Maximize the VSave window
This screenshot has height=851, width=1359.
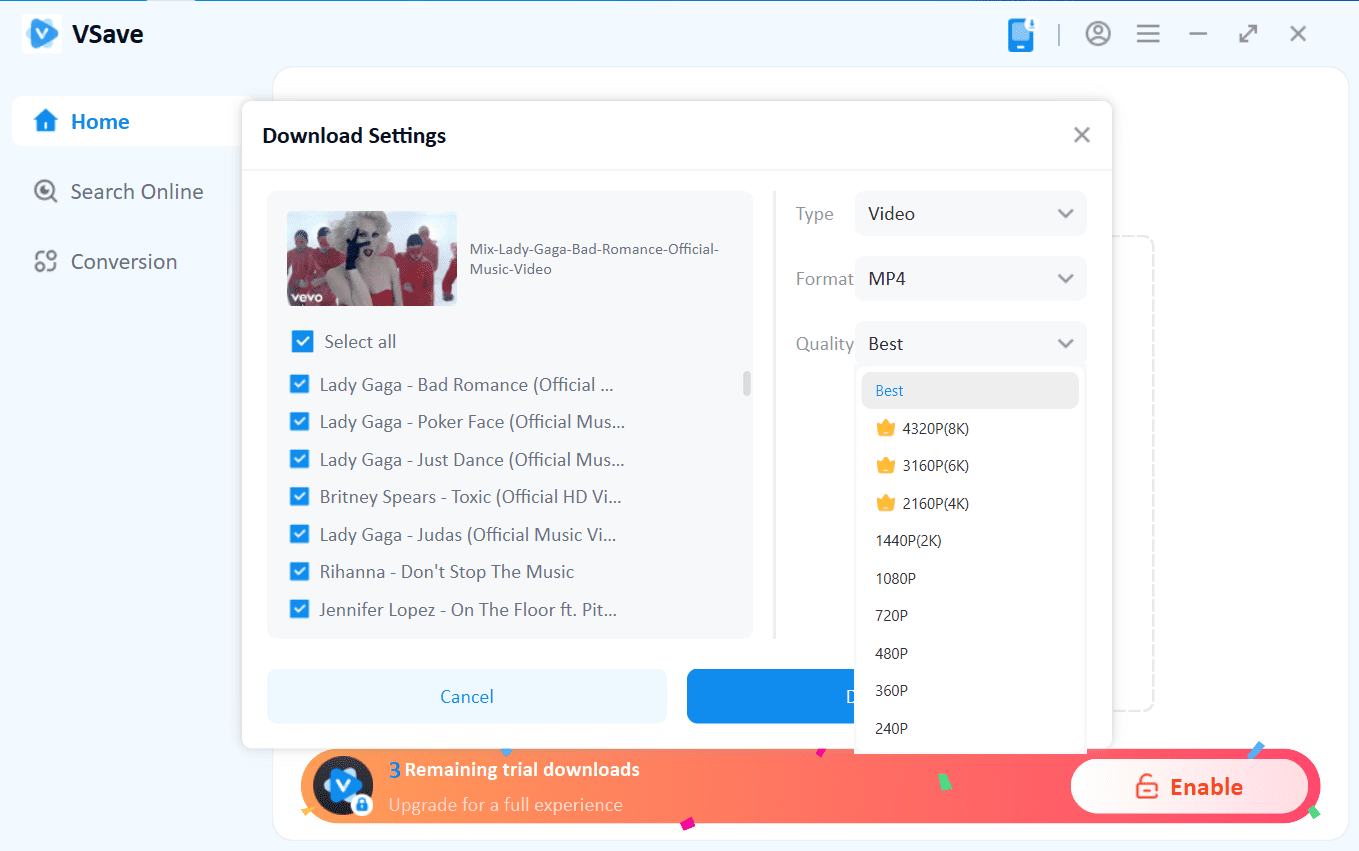[1248, 34]
